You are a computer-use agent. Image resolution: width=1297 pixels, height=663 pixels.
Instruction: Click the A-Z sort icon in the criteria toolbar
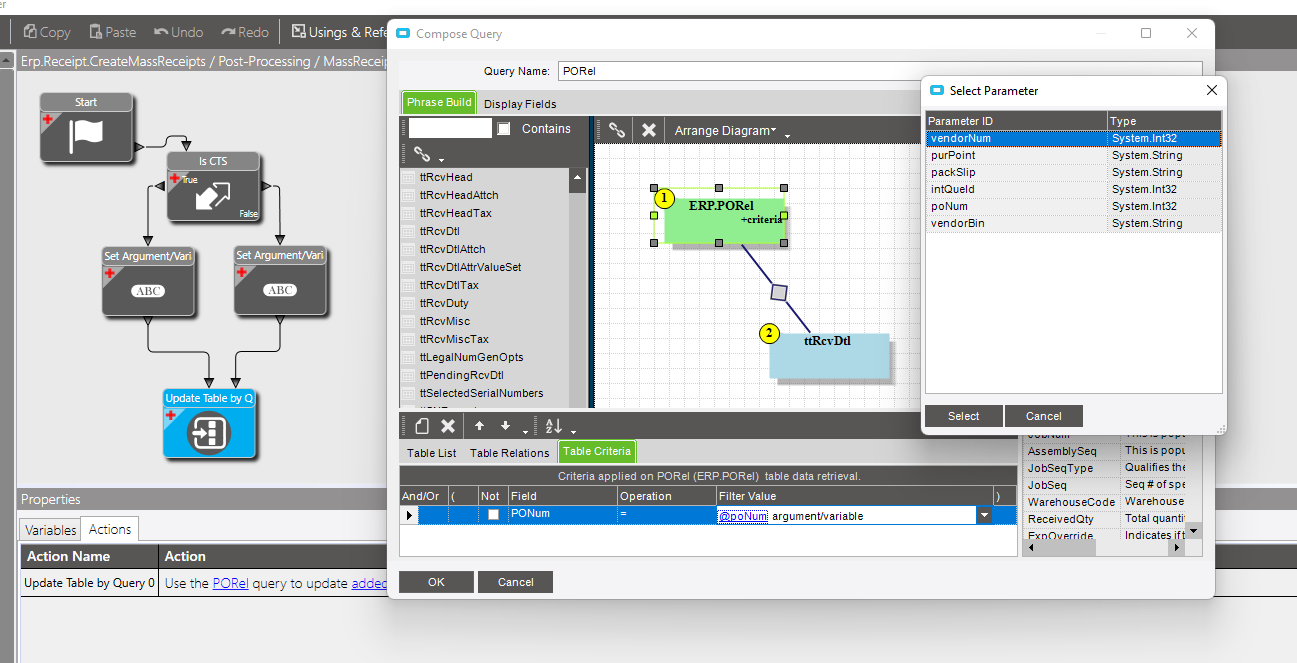553,426
